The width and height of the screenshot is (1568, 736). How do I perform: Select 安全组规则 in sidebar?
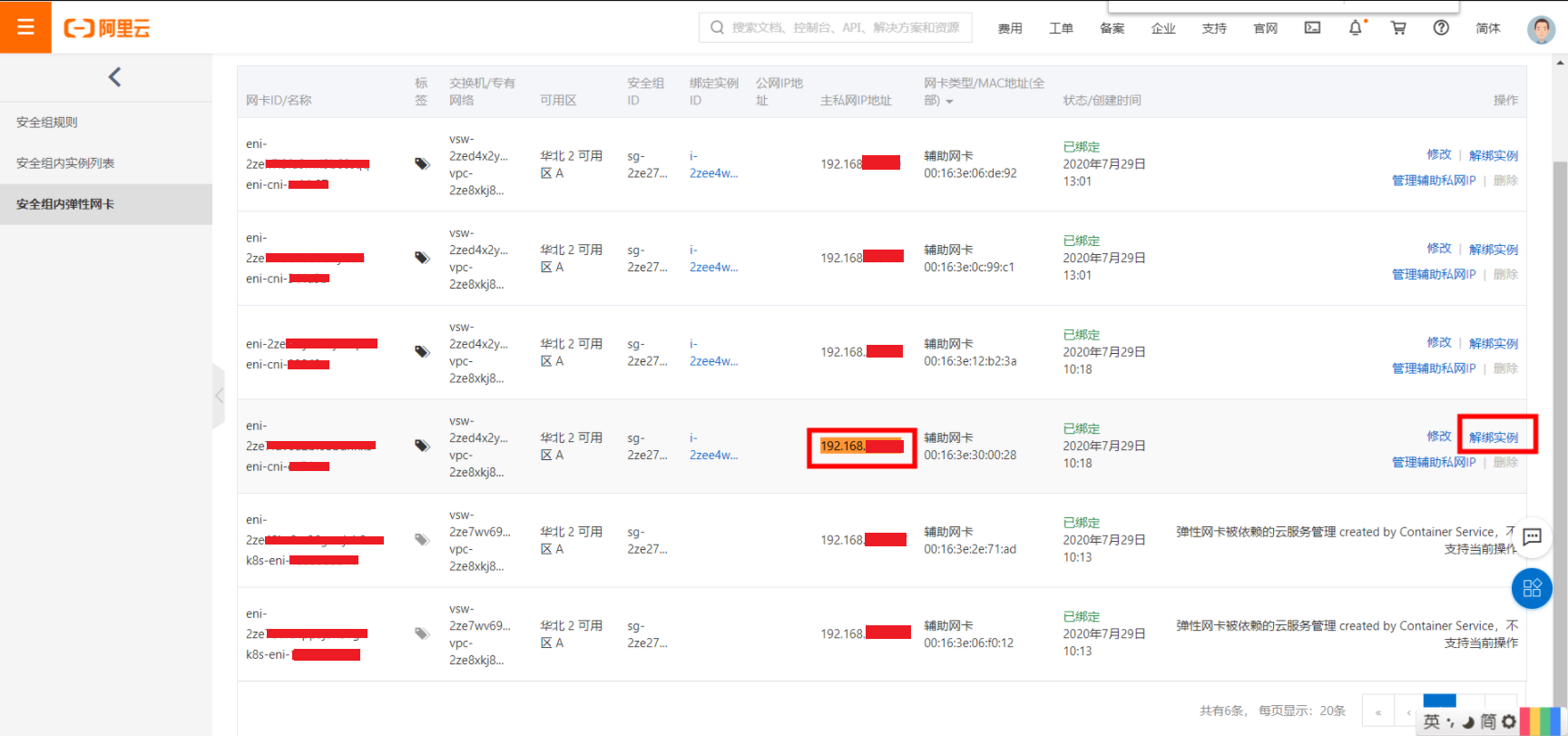pos(106,123)
